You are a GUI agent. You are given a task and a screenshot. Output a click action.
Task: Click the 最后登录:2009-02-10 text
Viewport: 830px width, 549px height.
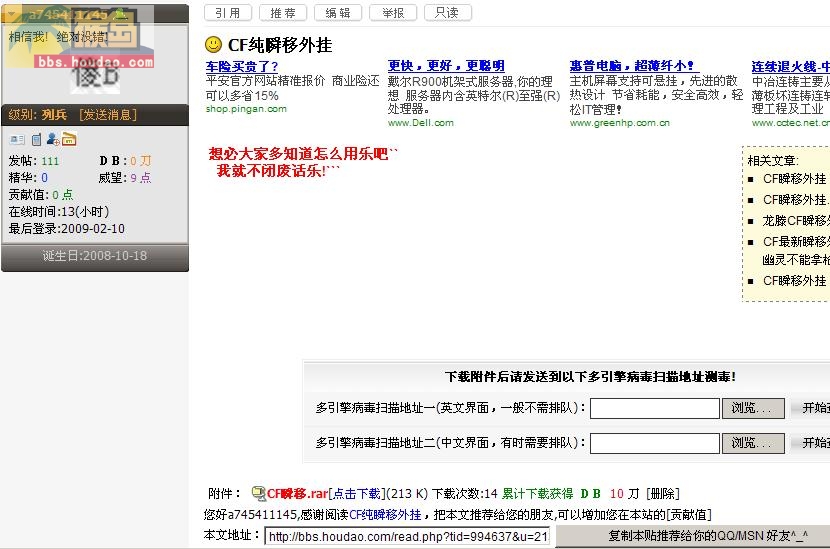pyautogui.click(x=67, y=229)
